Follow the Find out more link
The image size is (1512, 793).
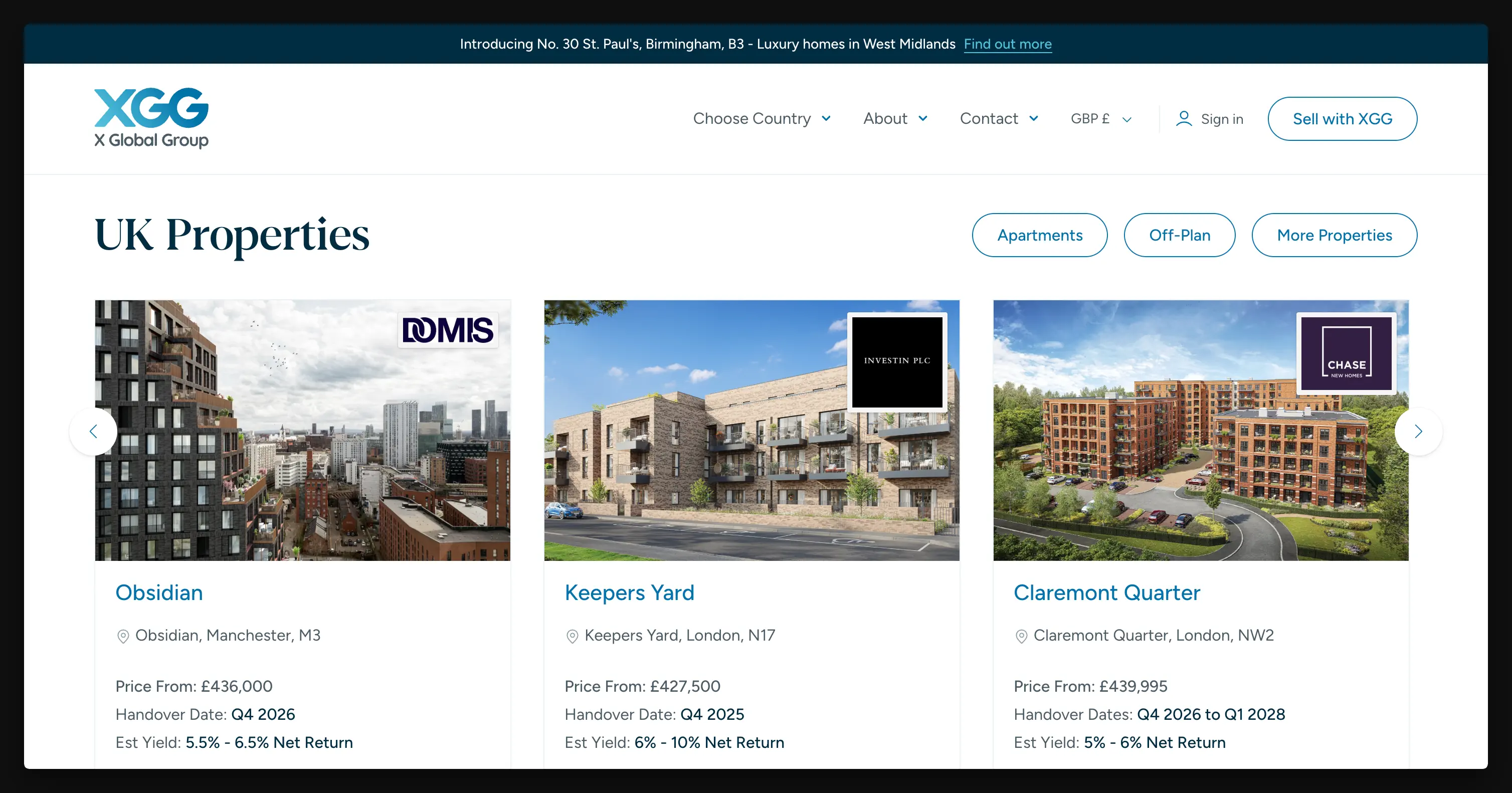pos(1007,44)
